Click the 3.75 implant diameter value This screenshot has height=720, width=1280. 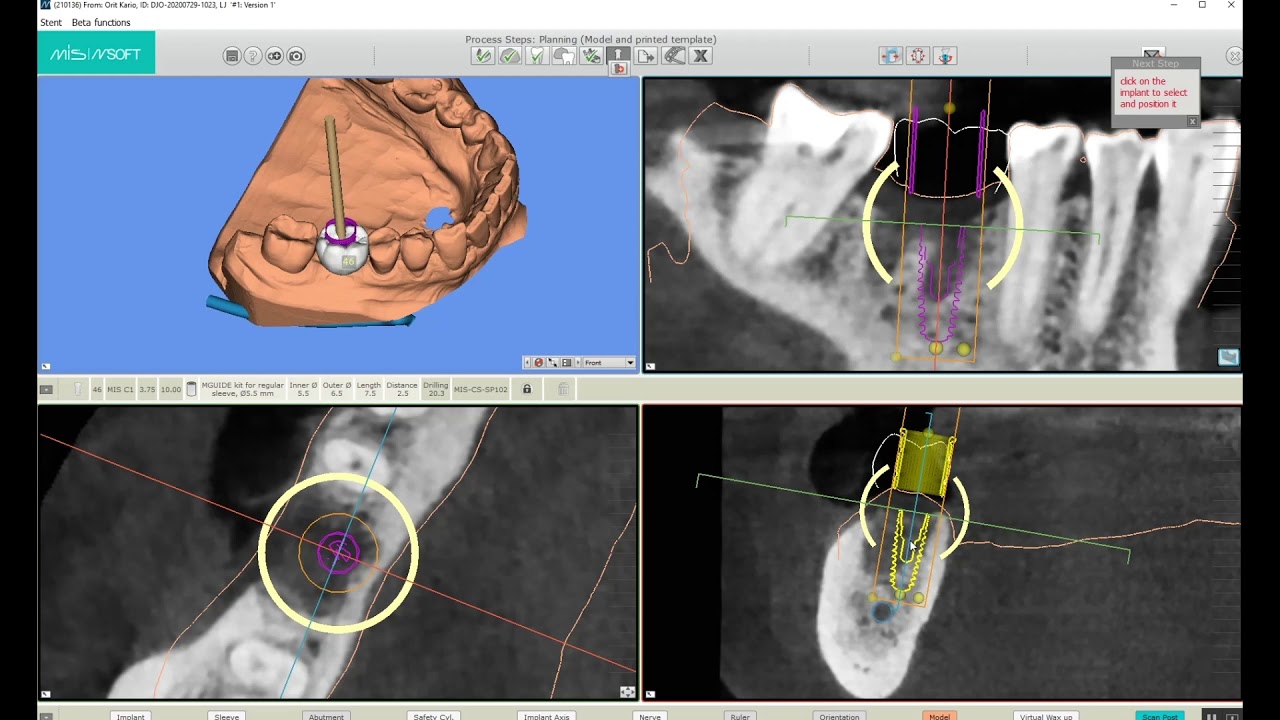pyautogui.click(x=147, y=389)
